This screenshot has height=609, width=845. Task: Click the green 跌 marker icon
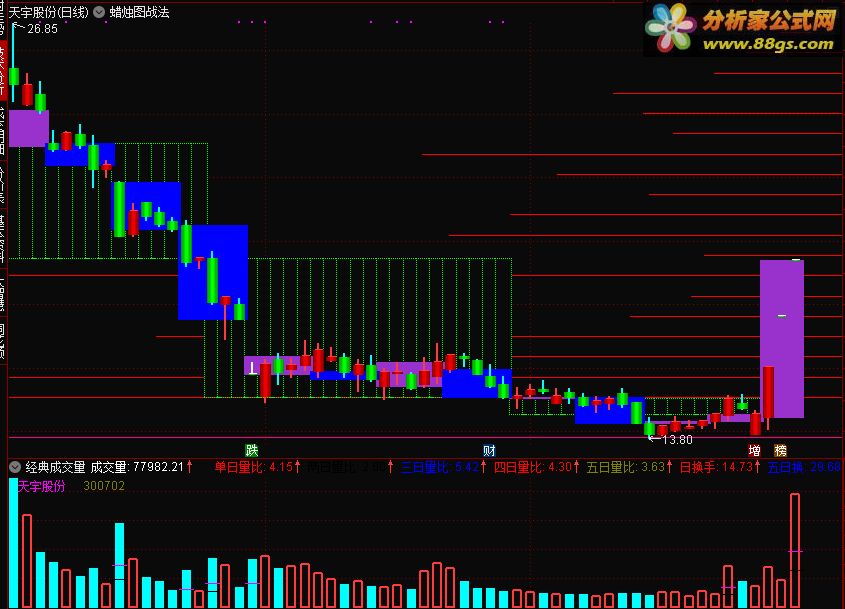pos(251,450)
